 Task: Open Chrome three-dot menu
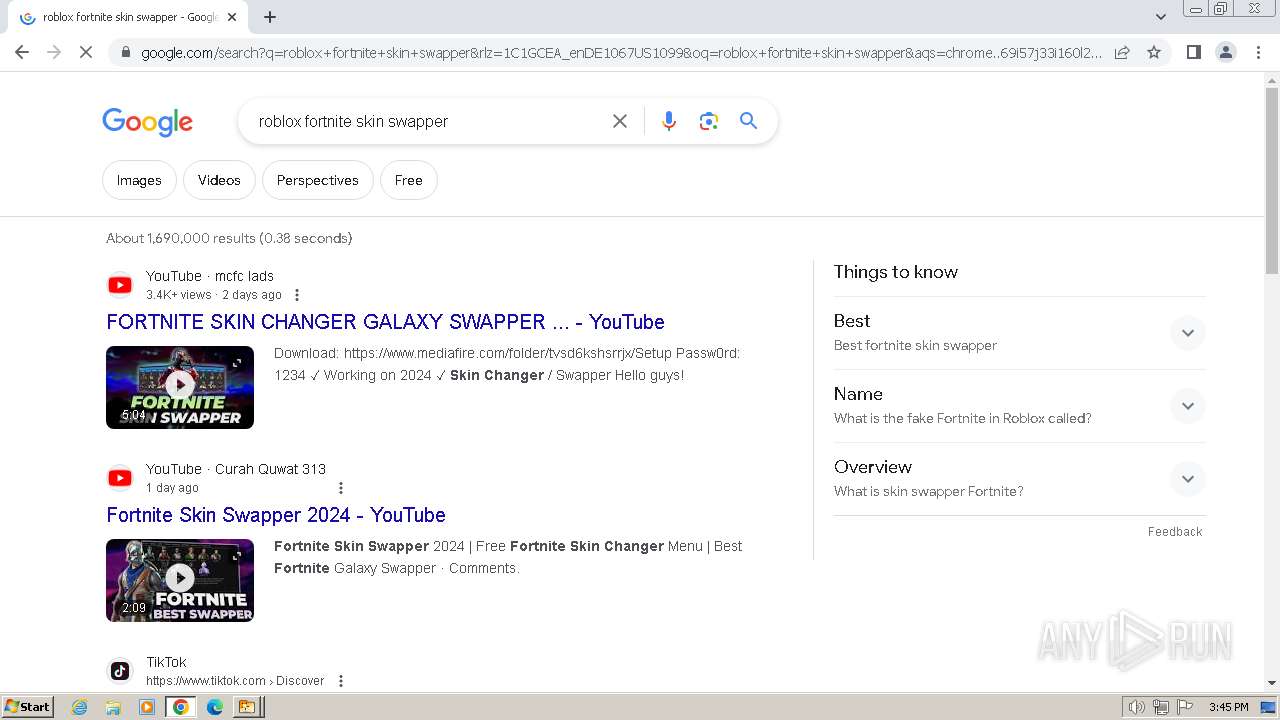click(1258, 52)
